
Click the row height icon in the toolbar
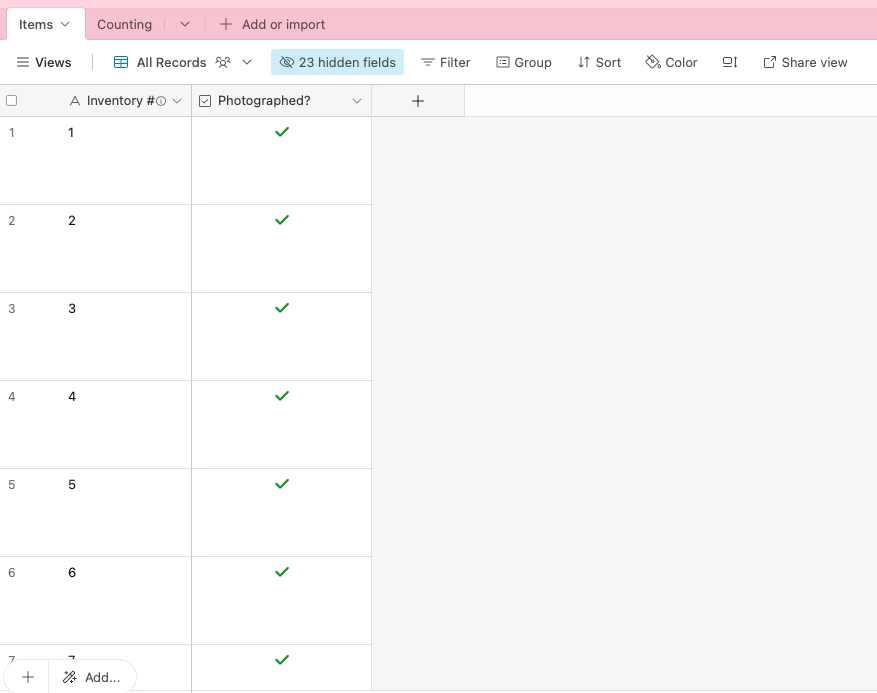pos(730,62)
